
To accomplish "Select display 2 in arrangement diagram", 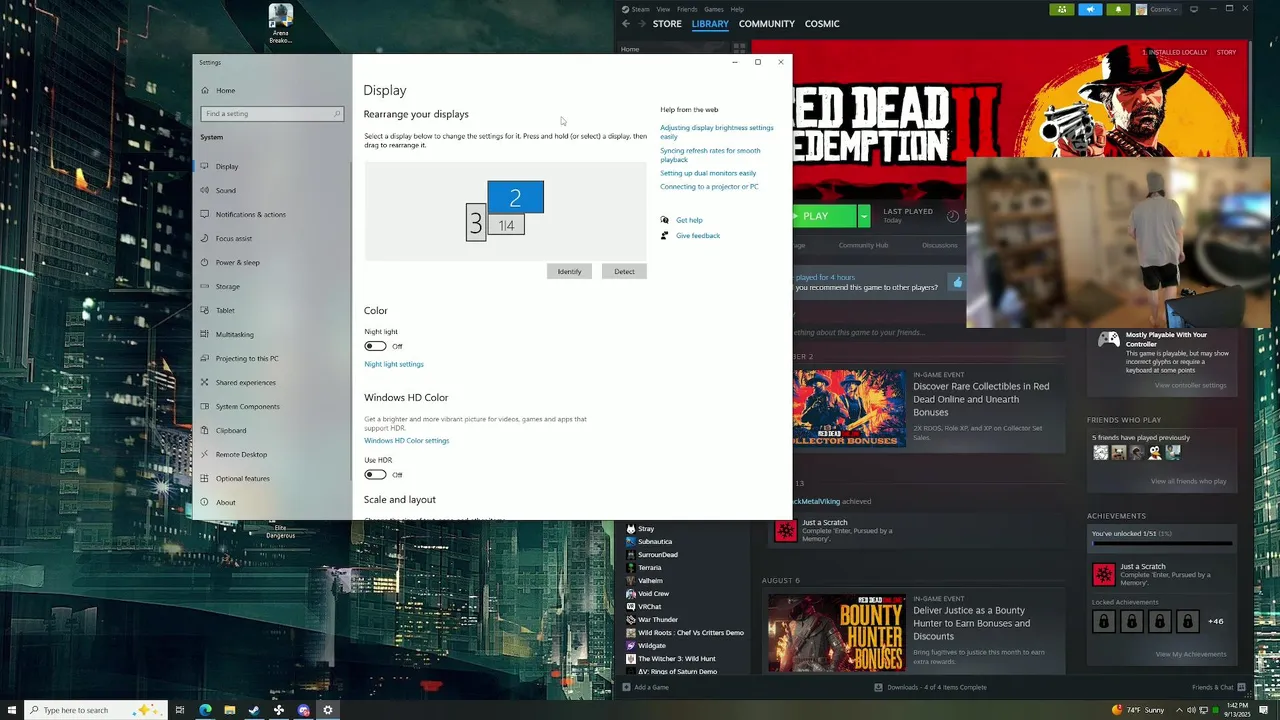I will (x=516, y=197).
